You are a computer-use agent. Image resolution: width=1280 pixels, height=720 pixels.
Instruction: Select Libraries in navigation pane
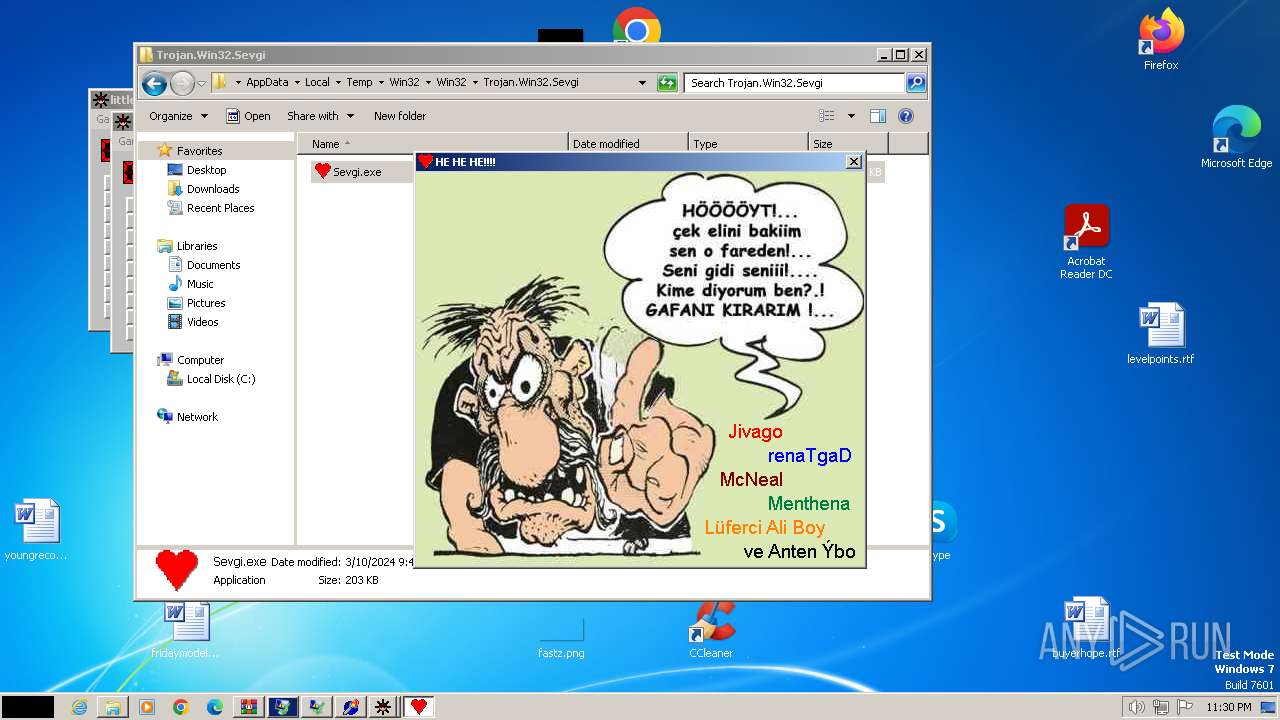(x=197, y=246)
